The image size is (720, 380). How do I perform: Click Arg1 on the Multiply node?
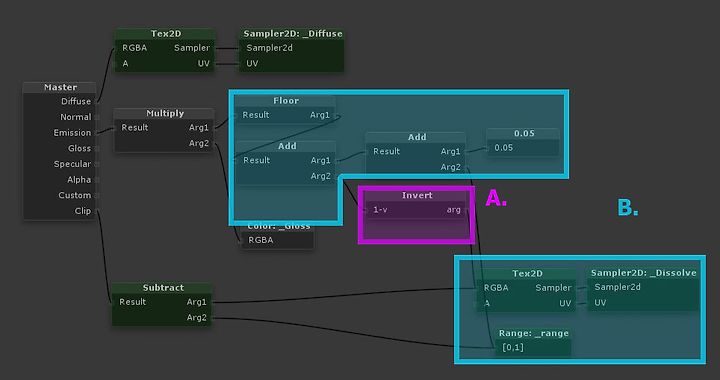point(199,128)
